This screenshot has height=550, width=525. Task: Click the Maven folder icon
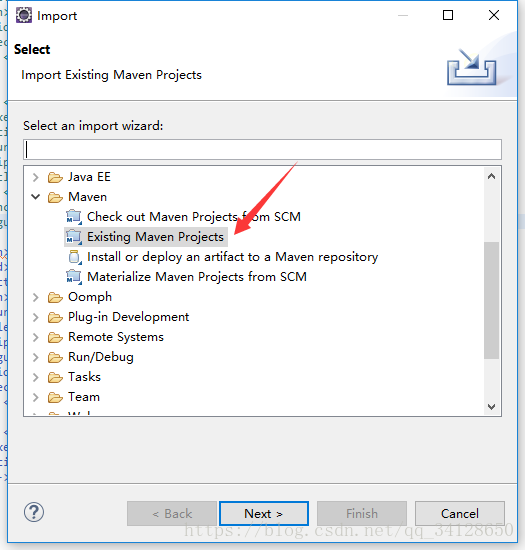[x=55, y=197]
